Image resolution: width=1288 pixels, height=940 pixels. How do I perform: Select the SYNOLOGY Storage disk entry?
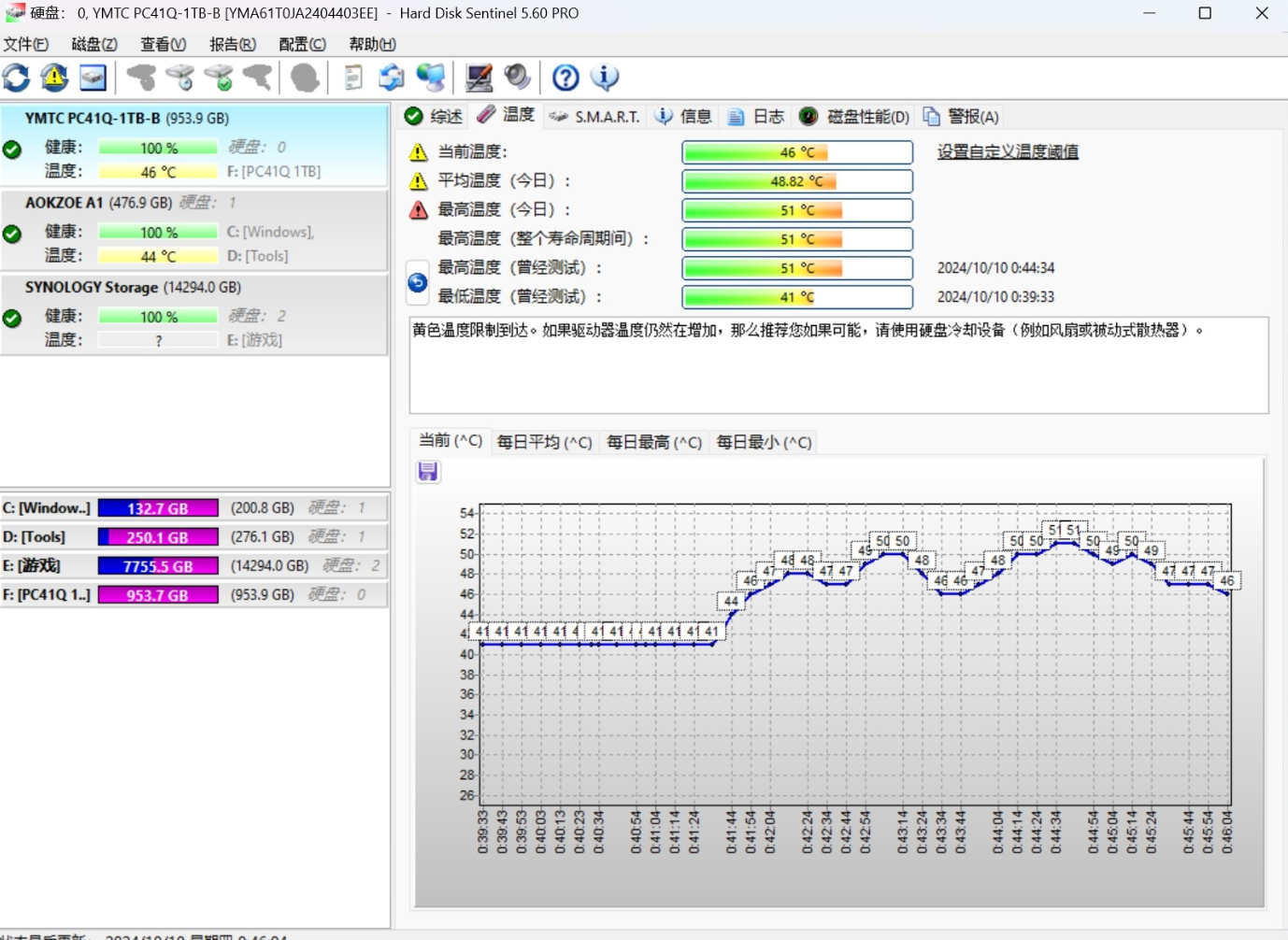coord(132,287)
